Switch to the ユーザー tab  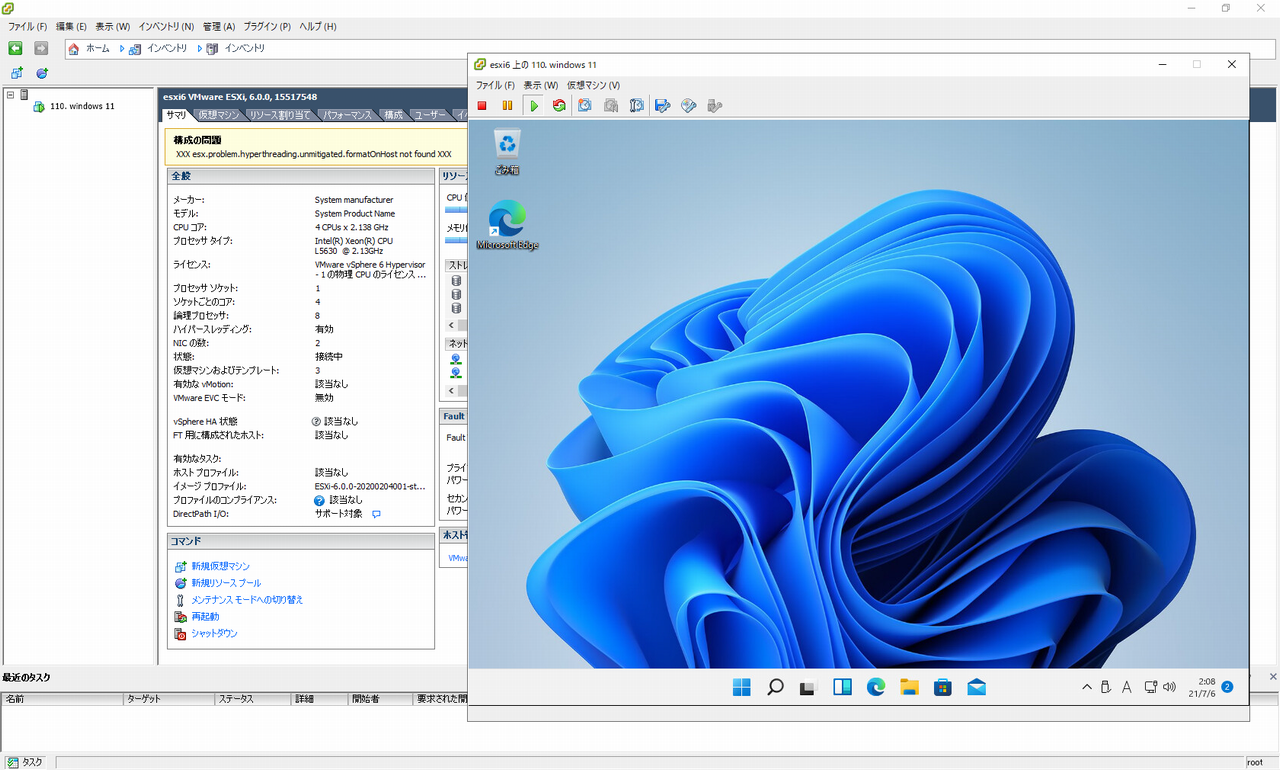click(x=430, y=115)
